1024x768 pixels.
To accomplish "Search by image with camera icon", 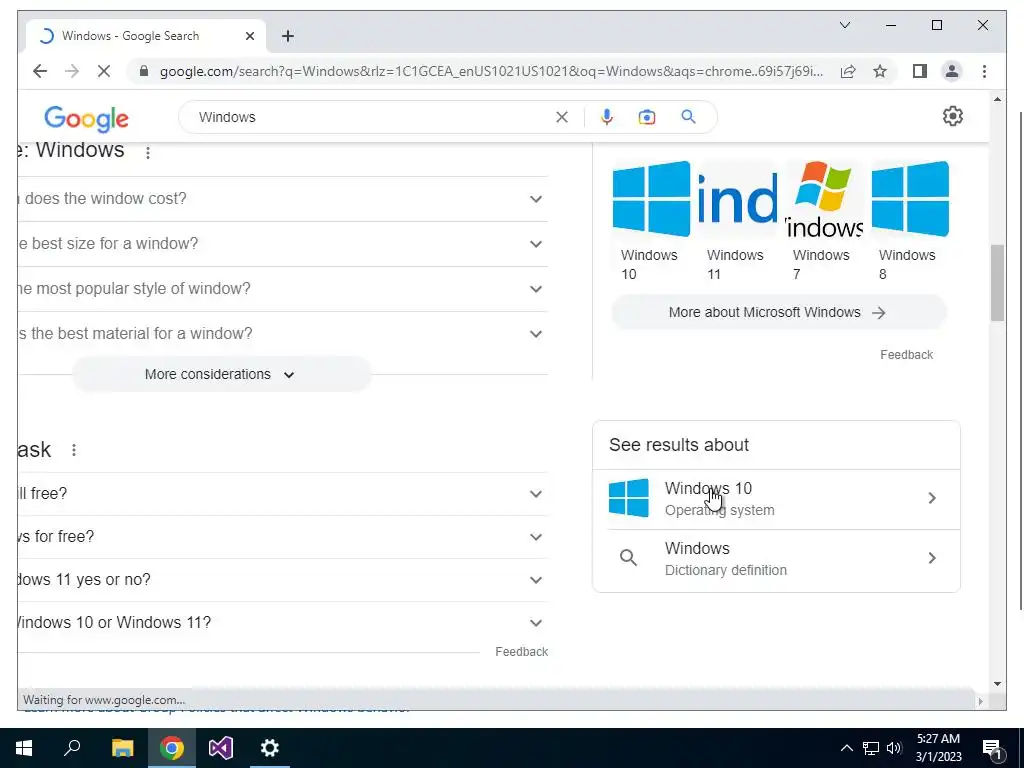I will point(647,117).
